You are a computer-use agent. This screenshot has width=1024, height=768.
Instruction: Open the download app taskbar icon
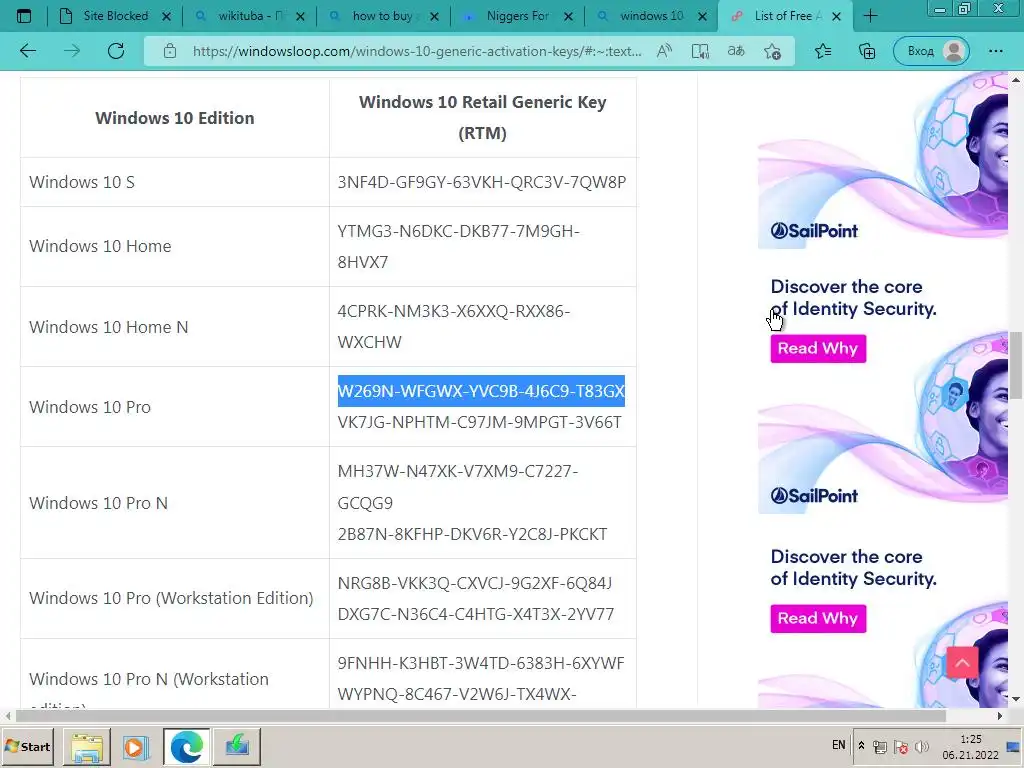pyautogui.click(x=237, y=746)
